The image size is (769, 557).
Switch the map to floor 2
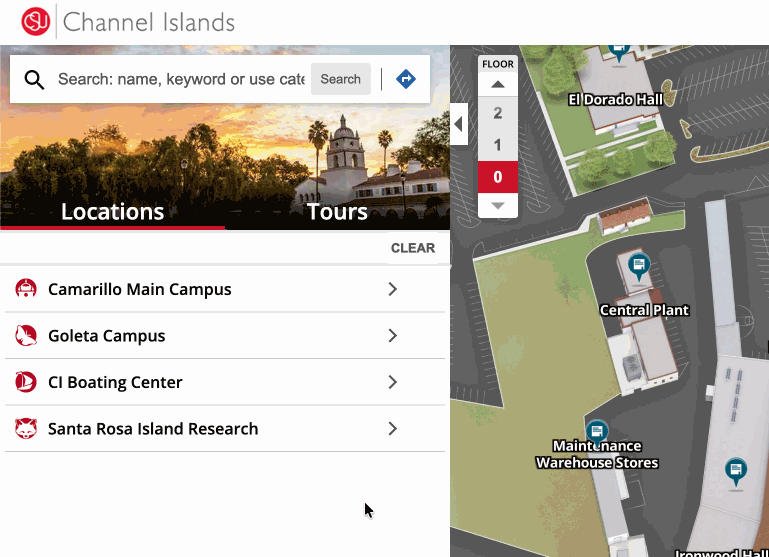pyautogui.click(x=498, y=114)
